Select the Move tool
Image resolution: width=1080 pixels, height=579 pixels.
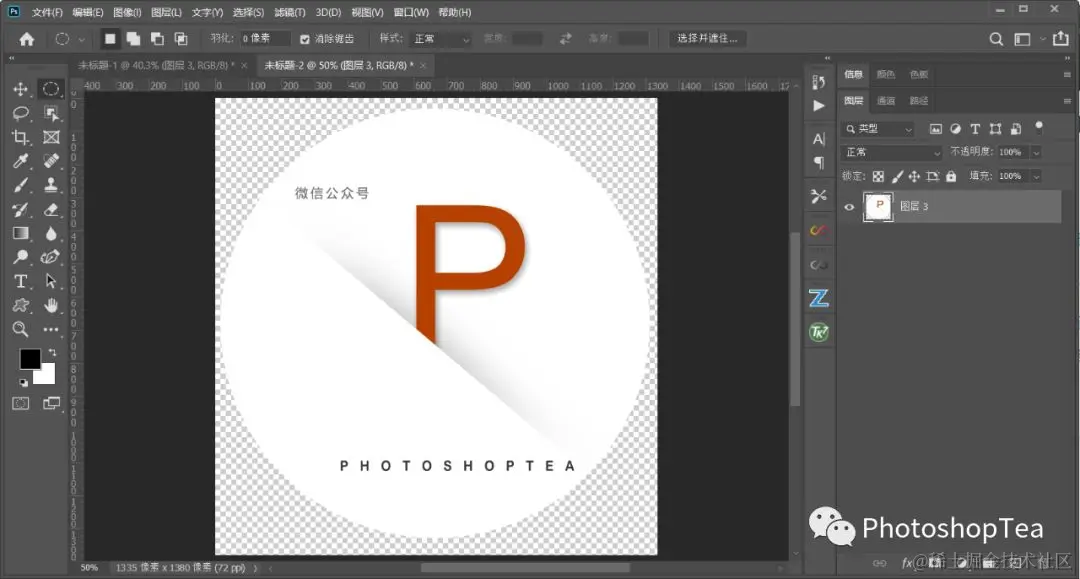tap(21, 89)
